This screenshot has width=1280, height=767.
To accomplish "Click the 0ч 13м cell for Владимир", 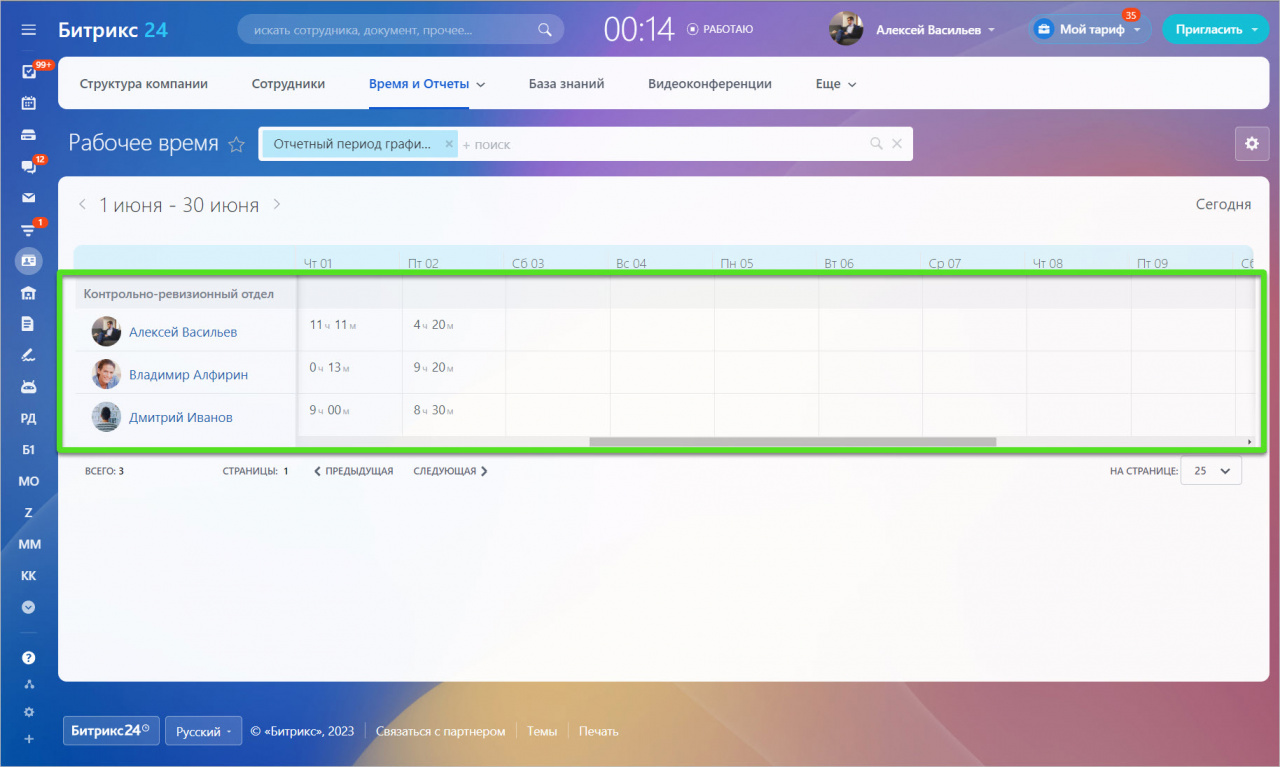I will point(350,372).
